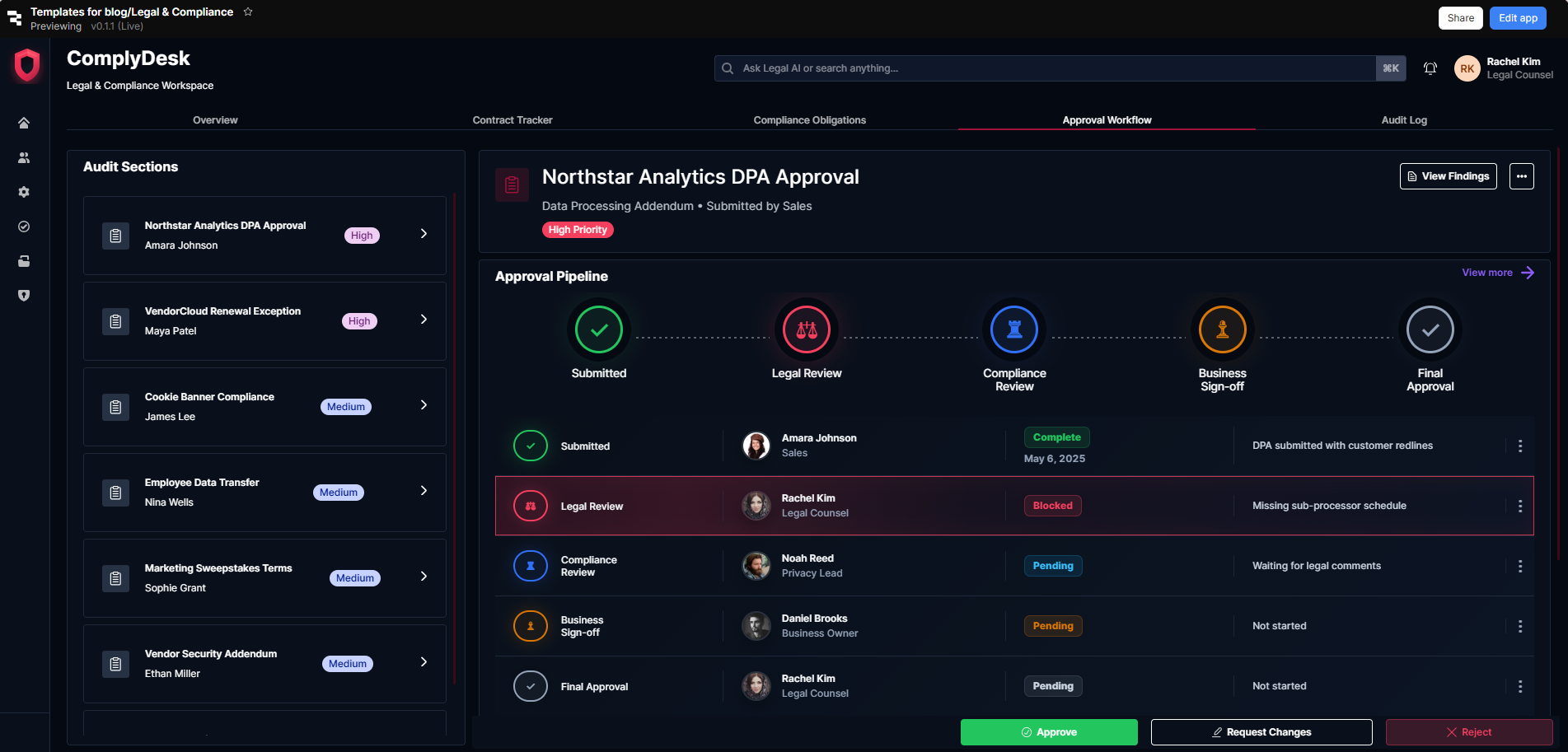Click Rachel Kim's RK avatar
Viewport: 1568px width, 752px height.
(1467, 68)
